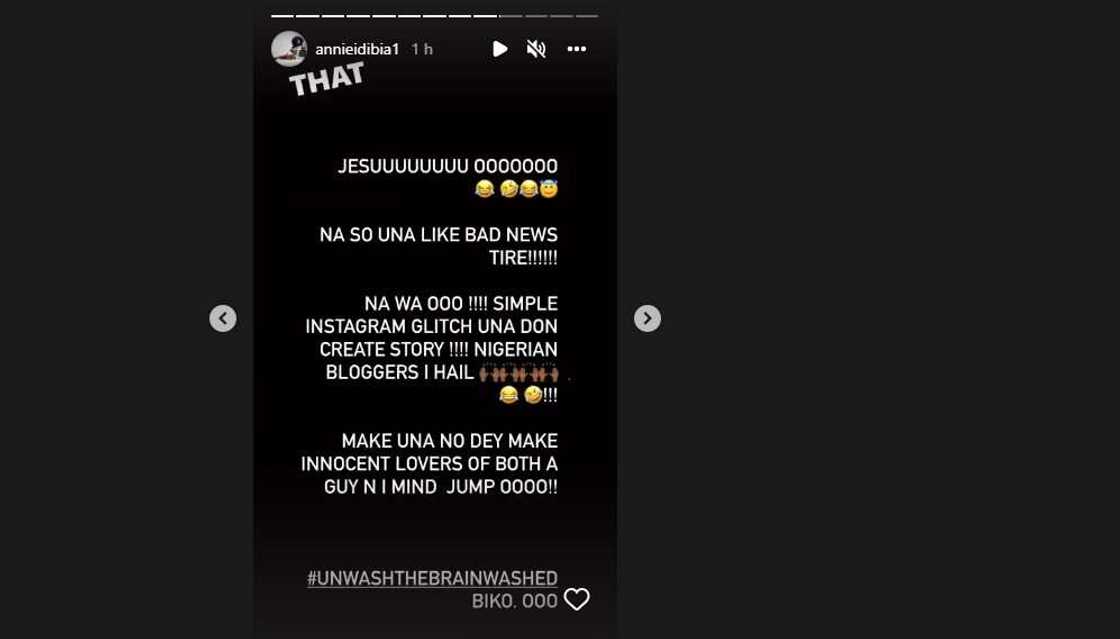Click the "MAKE UNA NO DEY MAKE" paragraph
The width and height of the screenshot is (1120, 639).
[429, 464]
